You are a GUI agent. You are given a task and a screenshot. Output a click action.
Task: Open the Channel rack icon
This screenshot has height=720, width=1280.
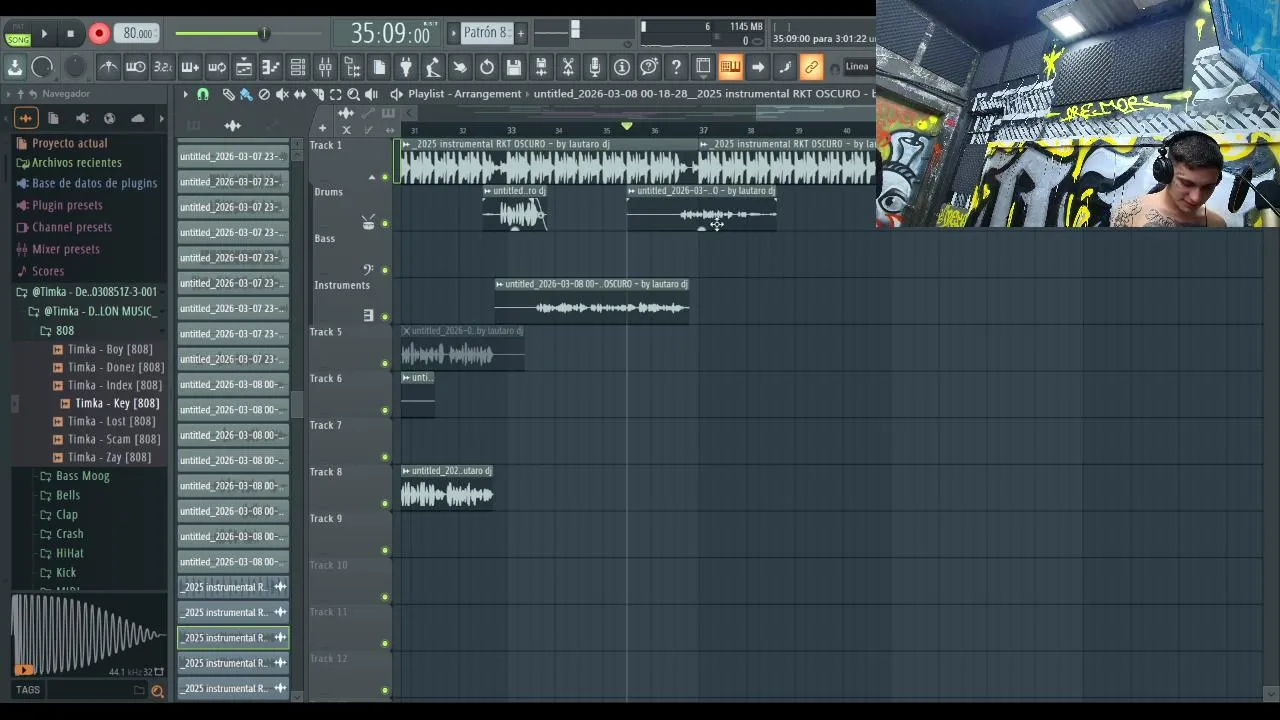298,67
